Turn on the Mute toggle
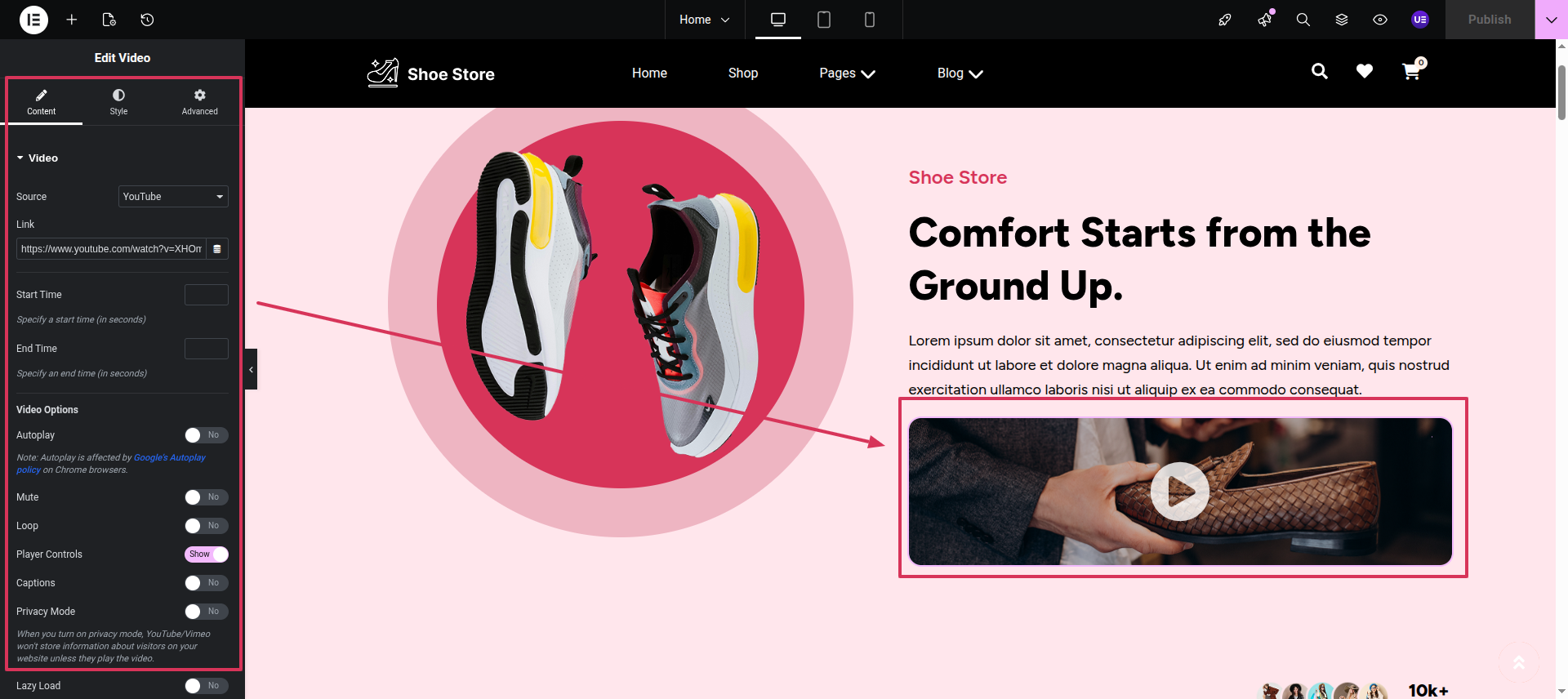The width and height of the screenshot is (1568, 699). click(x=206, y=497)
